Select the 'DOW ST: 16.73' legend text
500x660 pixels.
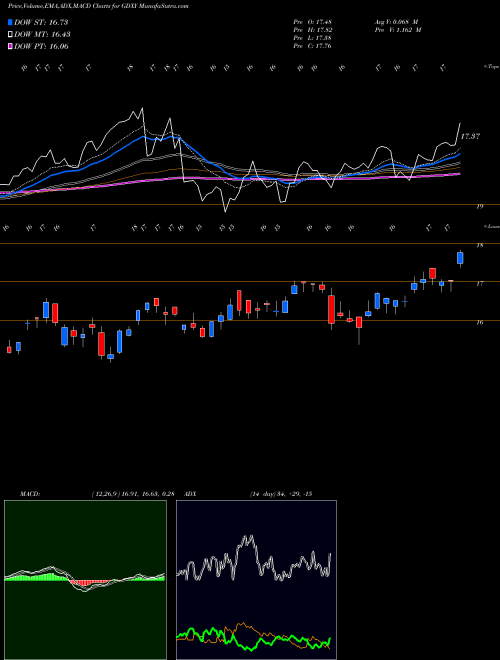41,22
